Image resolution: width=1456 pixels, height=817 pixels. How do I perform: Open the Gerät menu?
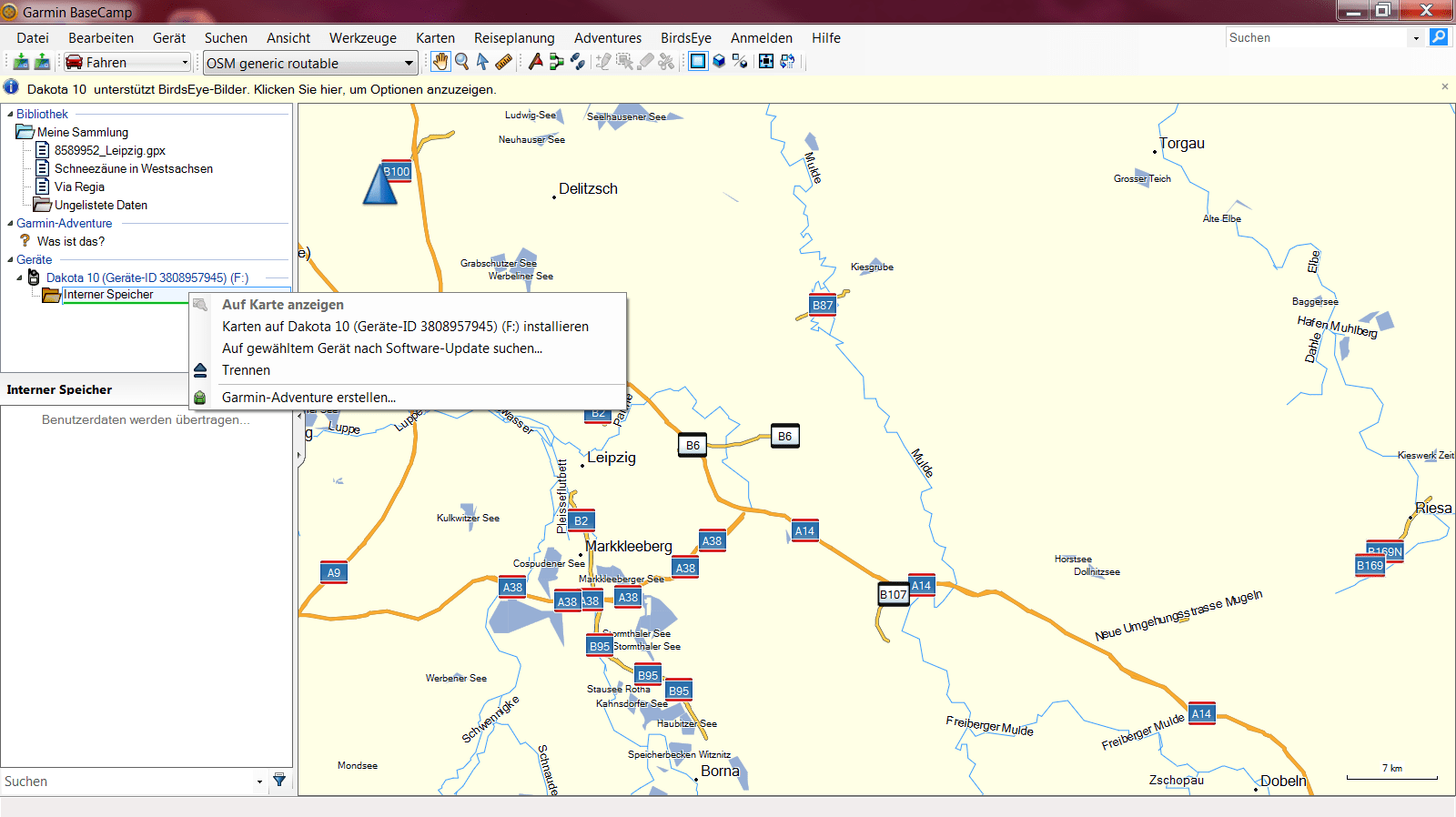(169, 38)
